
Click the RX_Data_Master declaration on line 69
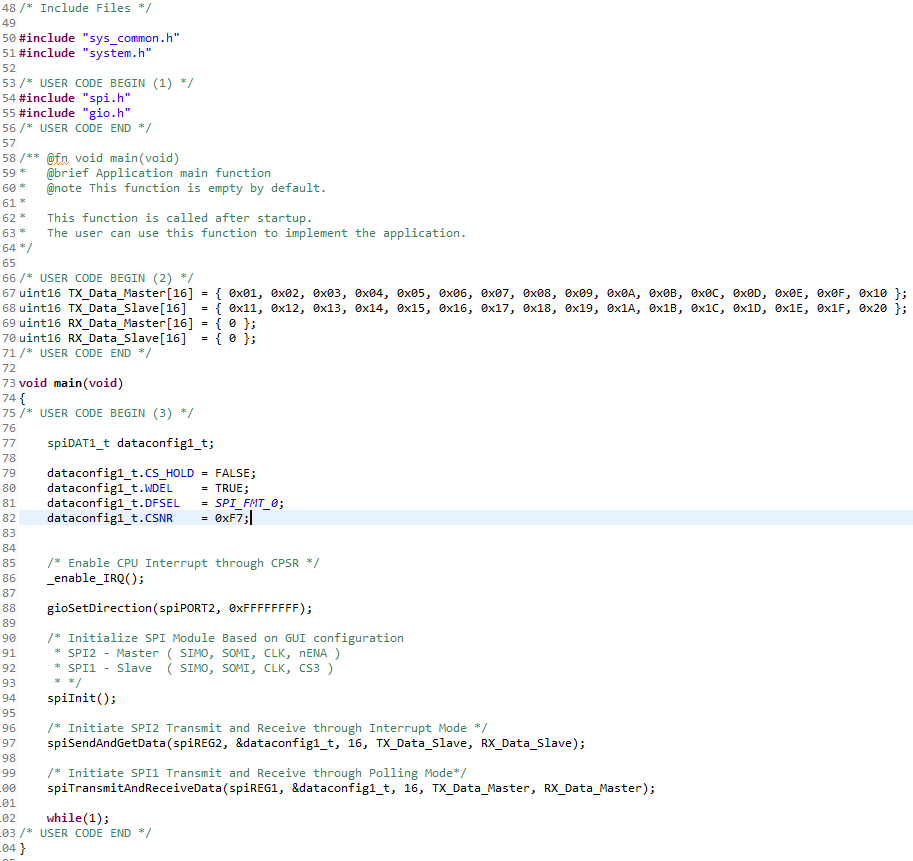(137, 323)
